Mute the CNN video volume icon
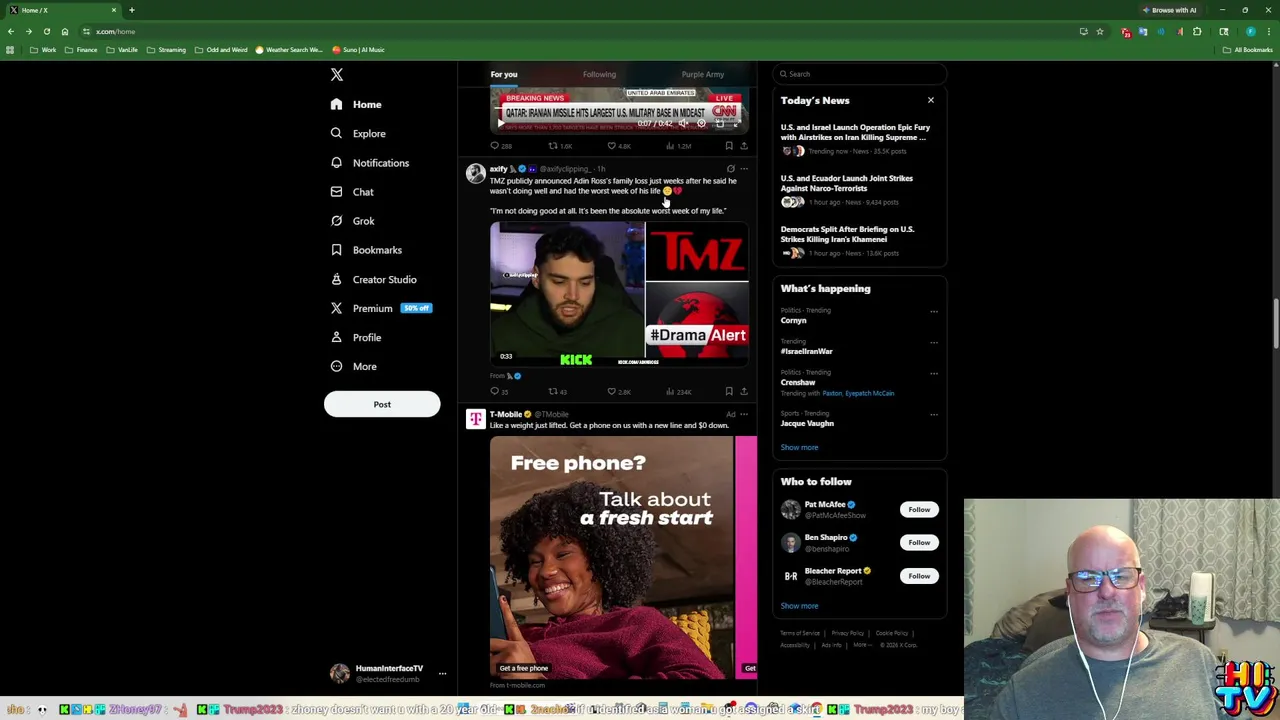This screenshot has width=1280, height=720. pyautogui.click(x=684, y=124)
